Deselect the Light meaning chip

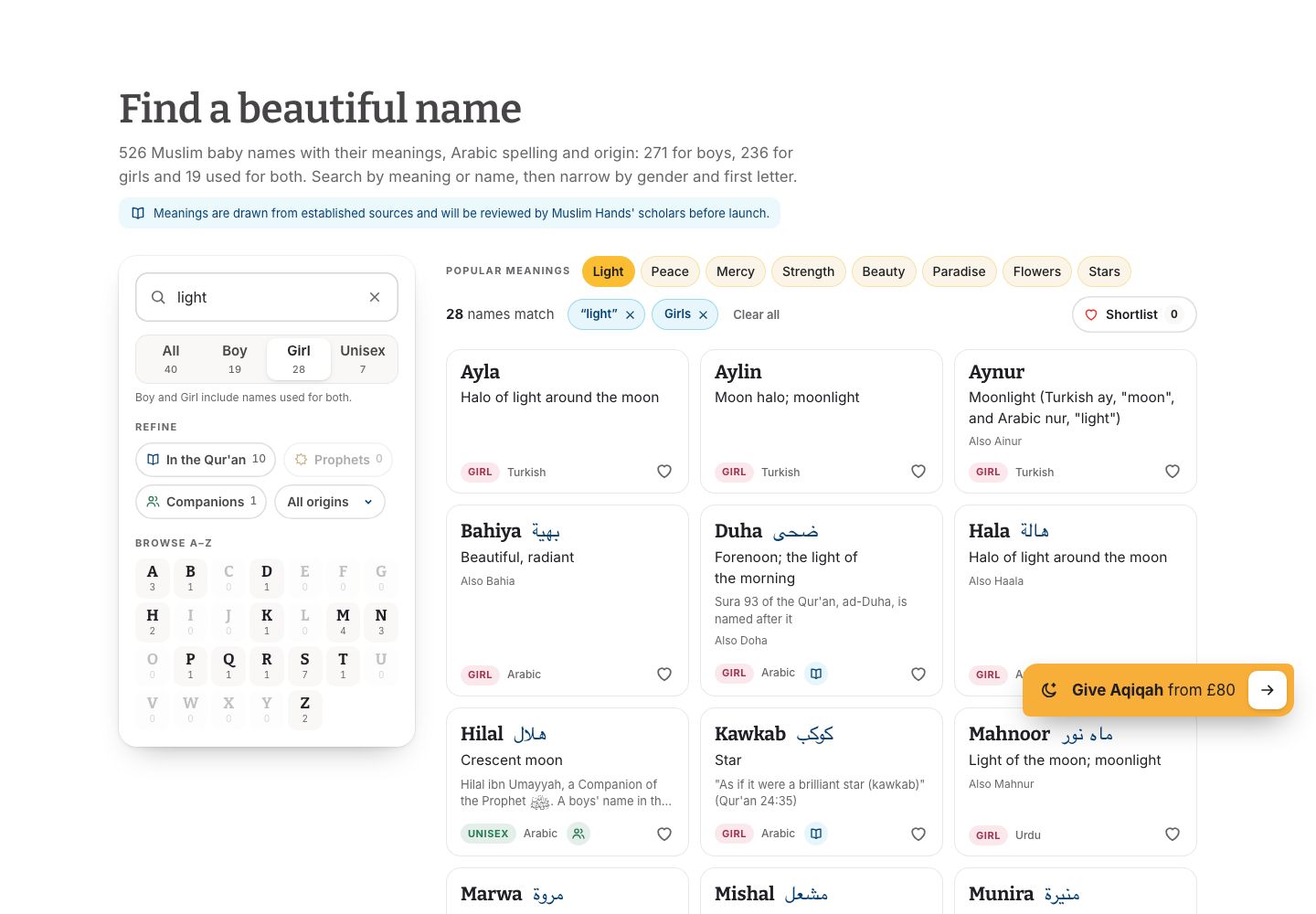tap(608, 271)
